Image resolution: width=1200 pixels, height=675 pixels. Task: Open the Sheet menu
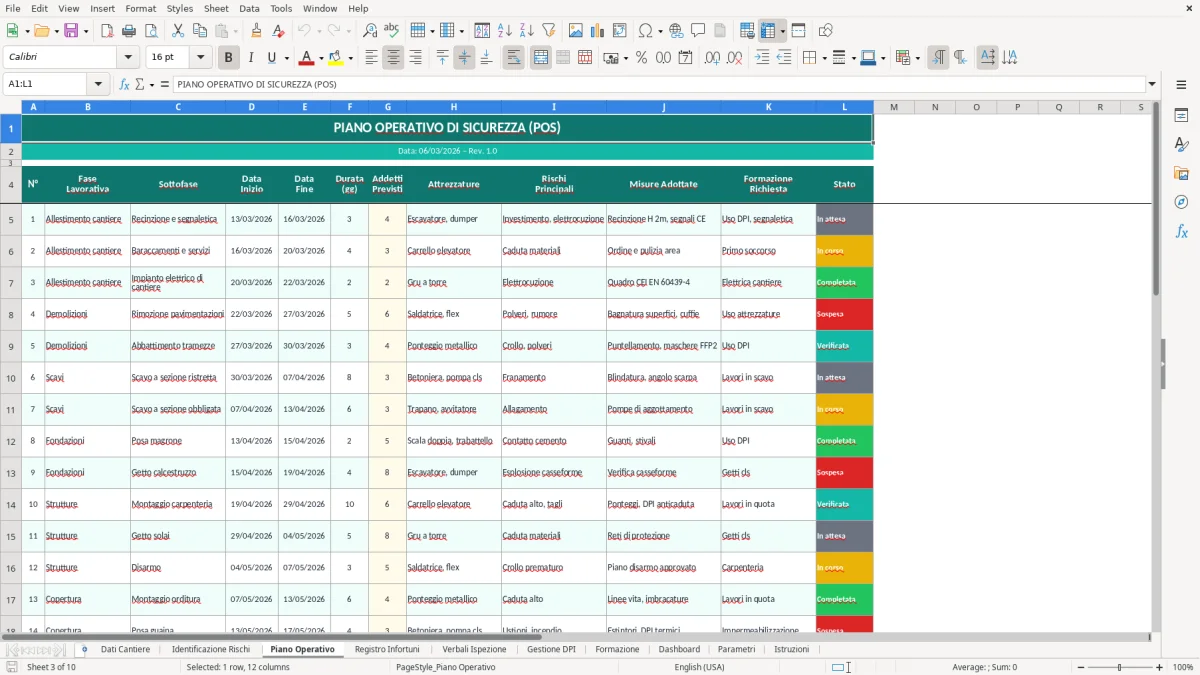pos(216,8)
